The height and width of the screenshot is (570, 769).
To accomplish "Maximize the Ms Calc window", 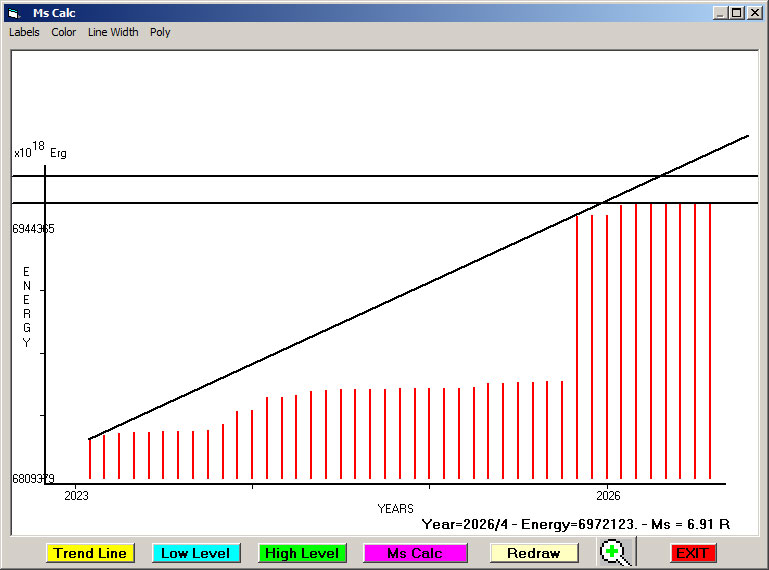I will tap(737, 13).
